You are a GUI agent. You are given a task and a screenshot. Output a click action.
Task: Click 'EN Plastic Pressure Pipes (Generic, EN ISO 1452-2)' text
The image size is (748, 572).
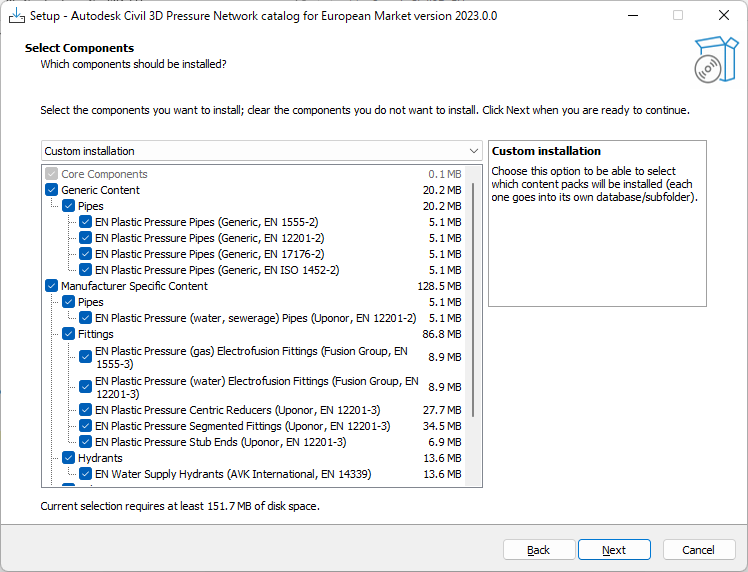(217, 270)
